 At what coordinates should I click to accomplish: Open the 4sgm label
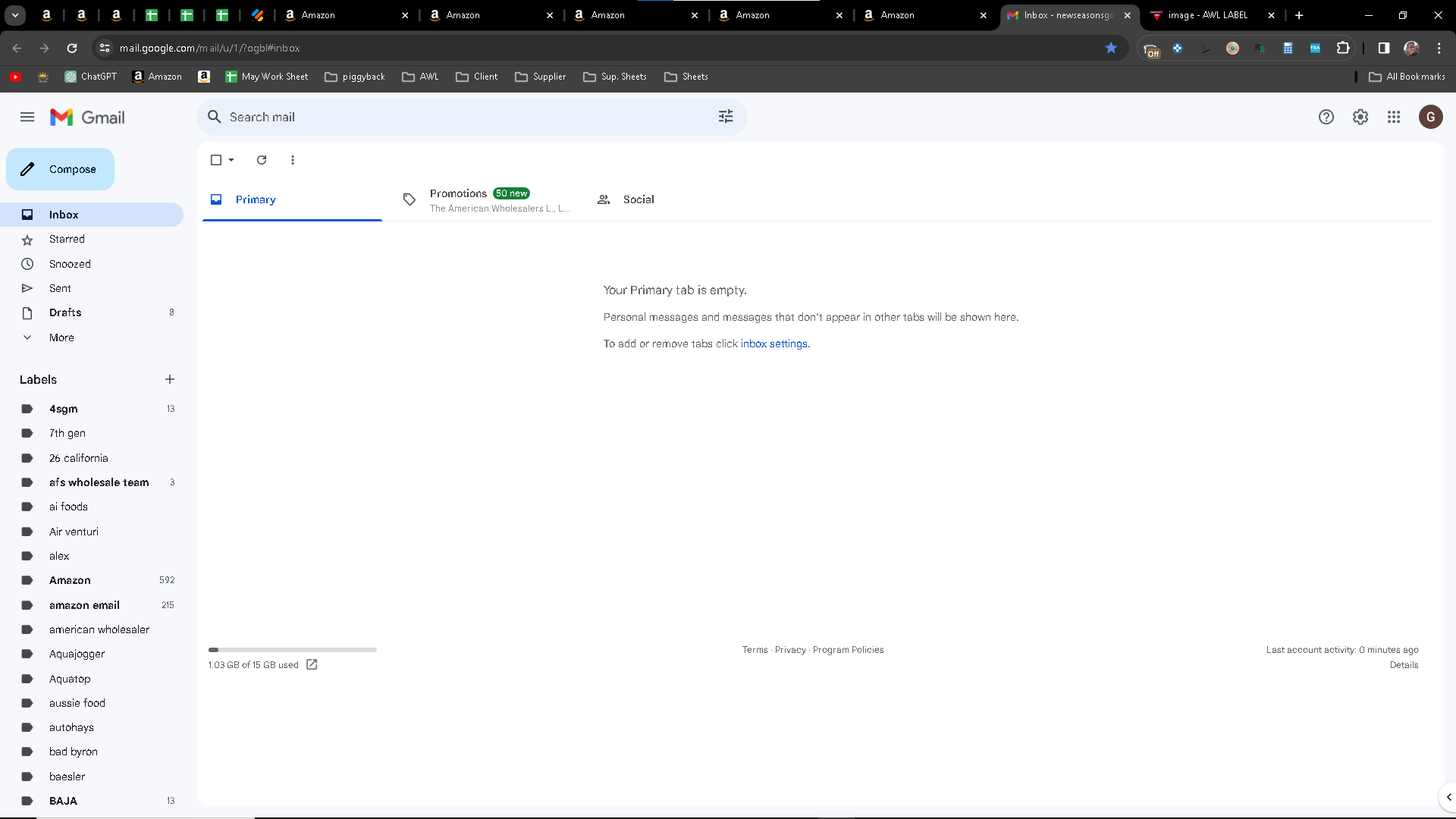pos(92,409)
